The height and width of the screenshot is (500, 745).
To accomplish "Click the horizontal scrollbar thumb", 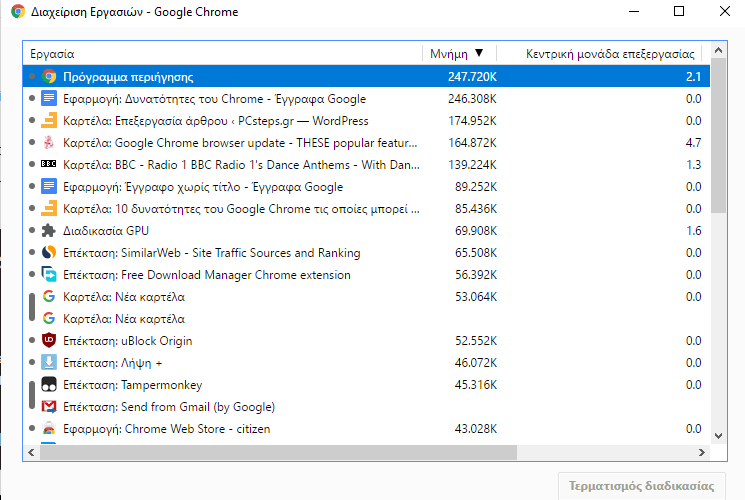I will (x=278, y=452).
